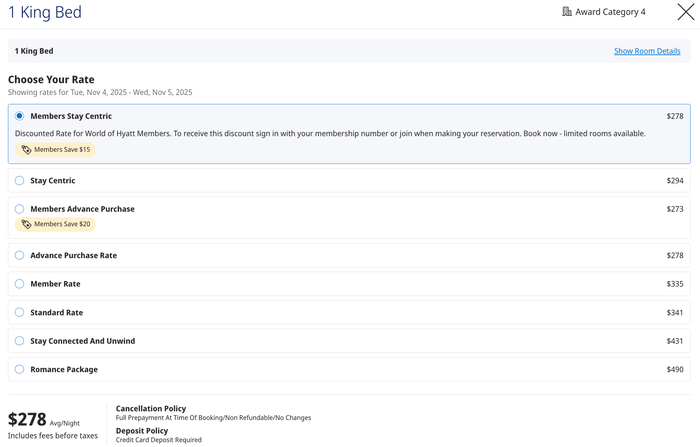Close the 1 King Bed rate dialog
Viewport: 700px width, 447px height.
(686, 12)
